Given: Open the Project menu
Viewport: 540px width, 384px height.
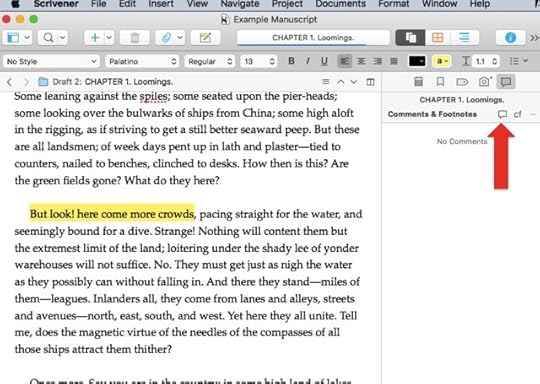Looking at the screenshot, I should [287, 4].
